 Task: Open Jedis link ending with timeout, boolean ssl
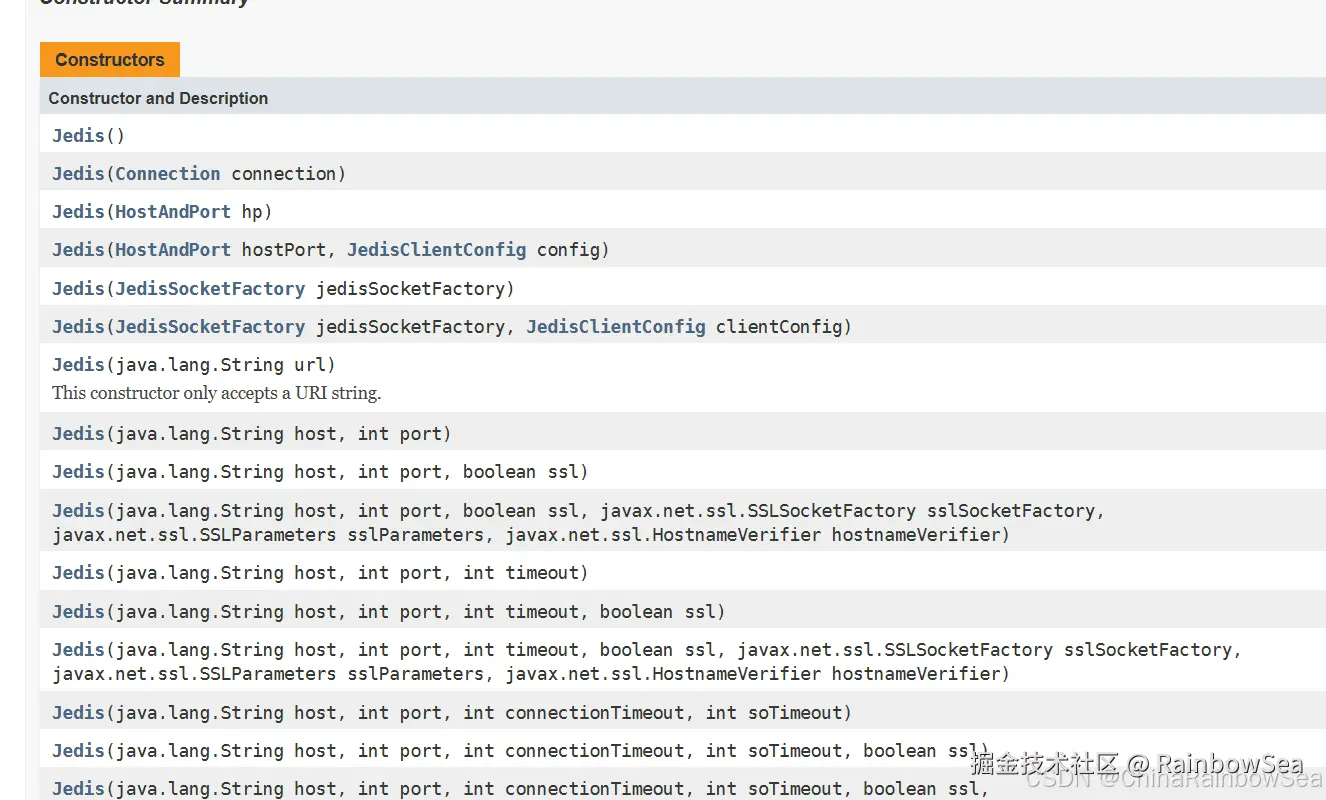click(x=78, y=611)
